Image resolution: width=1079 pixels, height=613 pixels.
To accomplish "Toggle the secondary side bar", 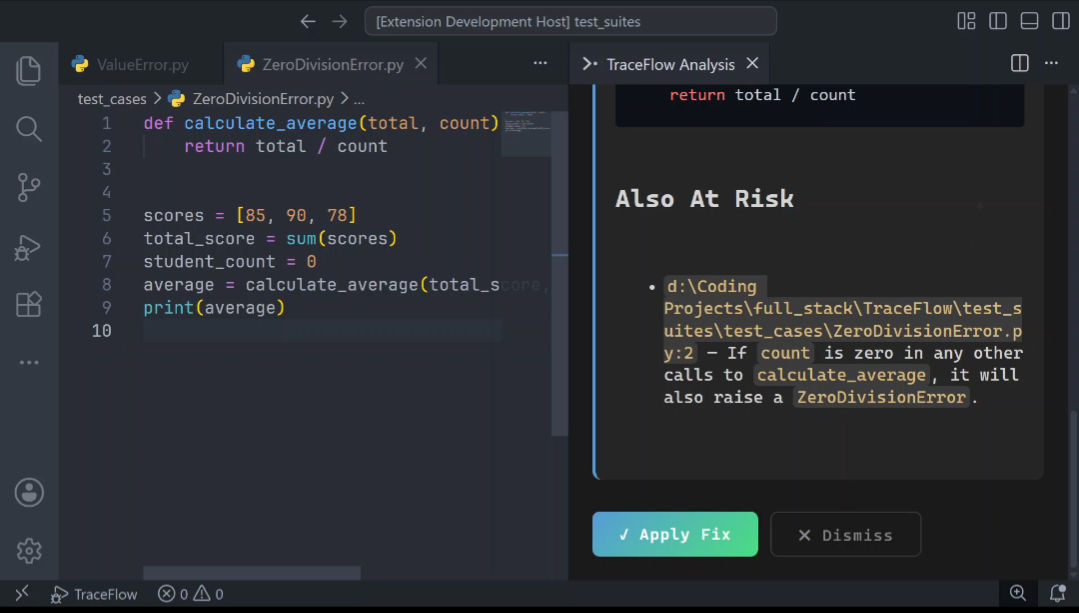I will 1061,21.
